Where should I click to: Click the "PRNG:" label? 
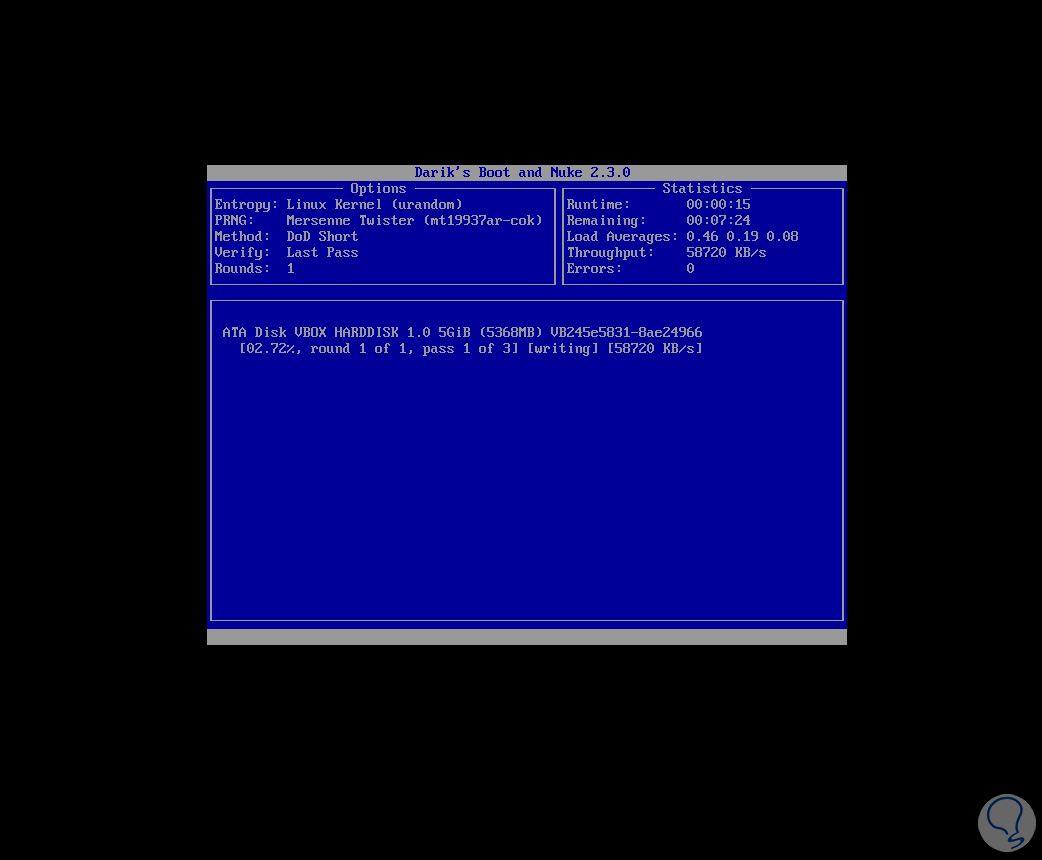pos(234,221)
